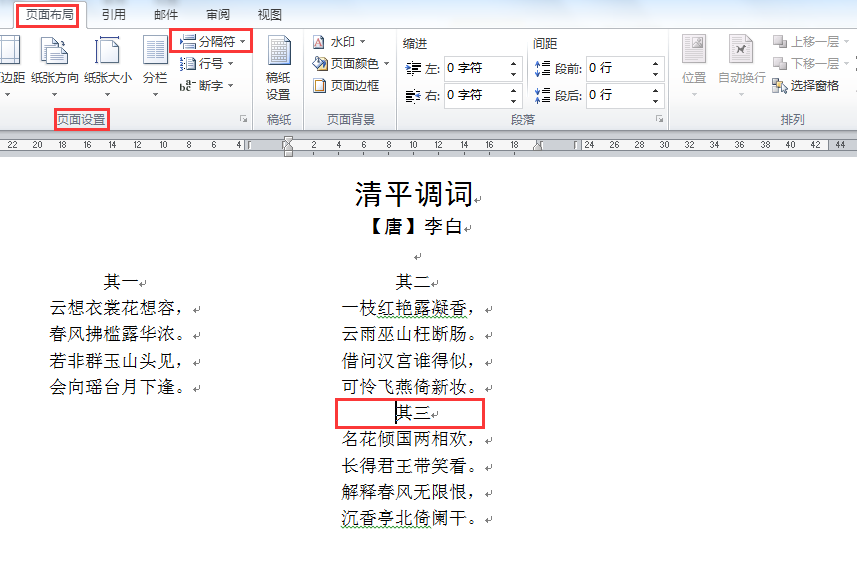Click the spacing after icon beside 段后

(542, 95)
